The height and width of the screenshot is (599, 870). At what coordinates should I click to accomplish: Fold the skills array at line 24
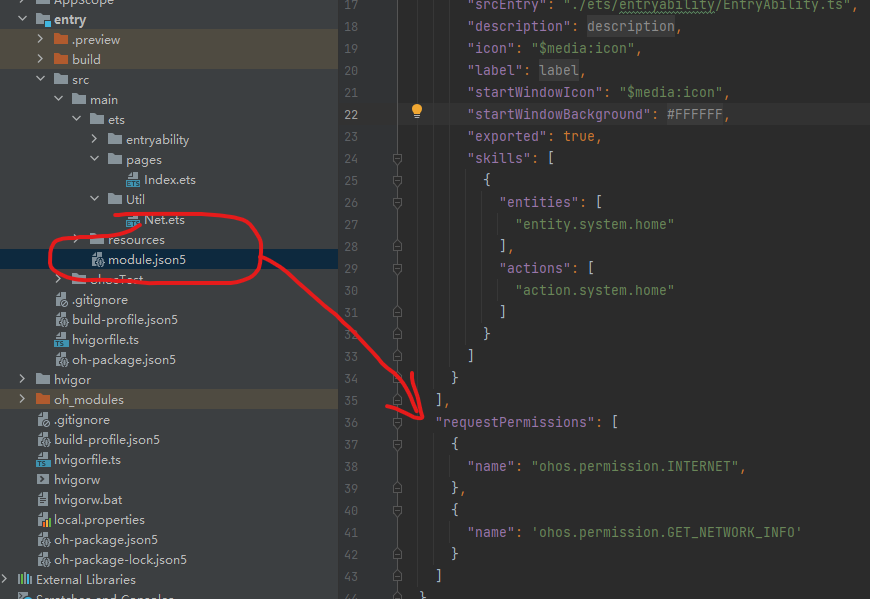tap(397, 158)
